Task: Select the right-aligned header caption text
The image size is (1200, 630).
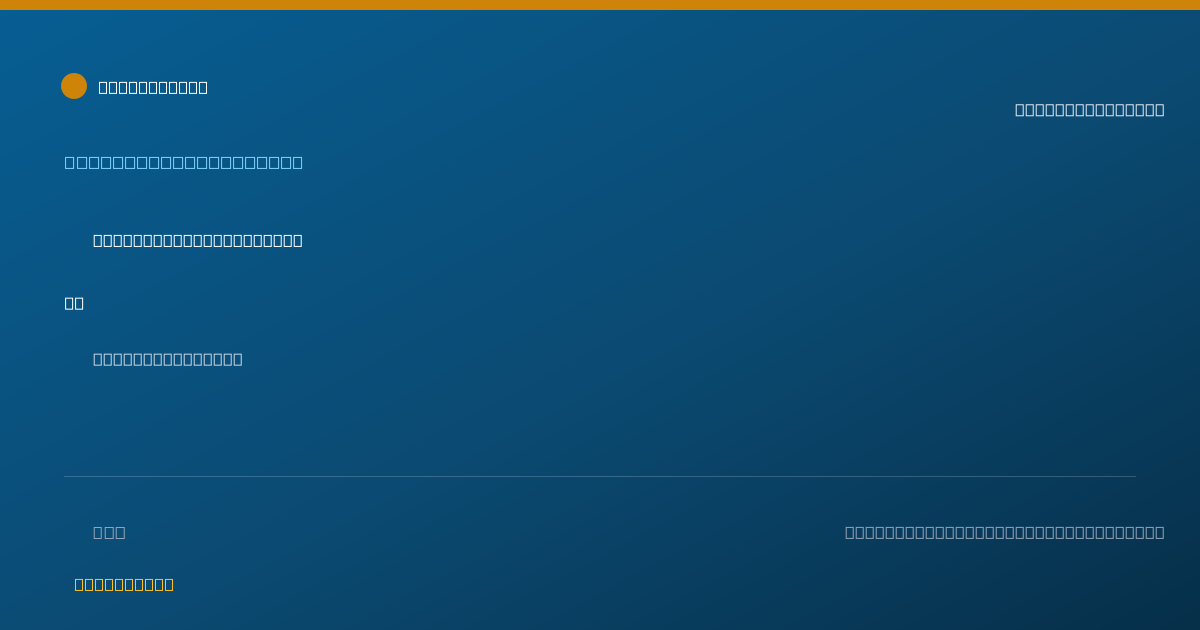Action: click(1089, 110)
